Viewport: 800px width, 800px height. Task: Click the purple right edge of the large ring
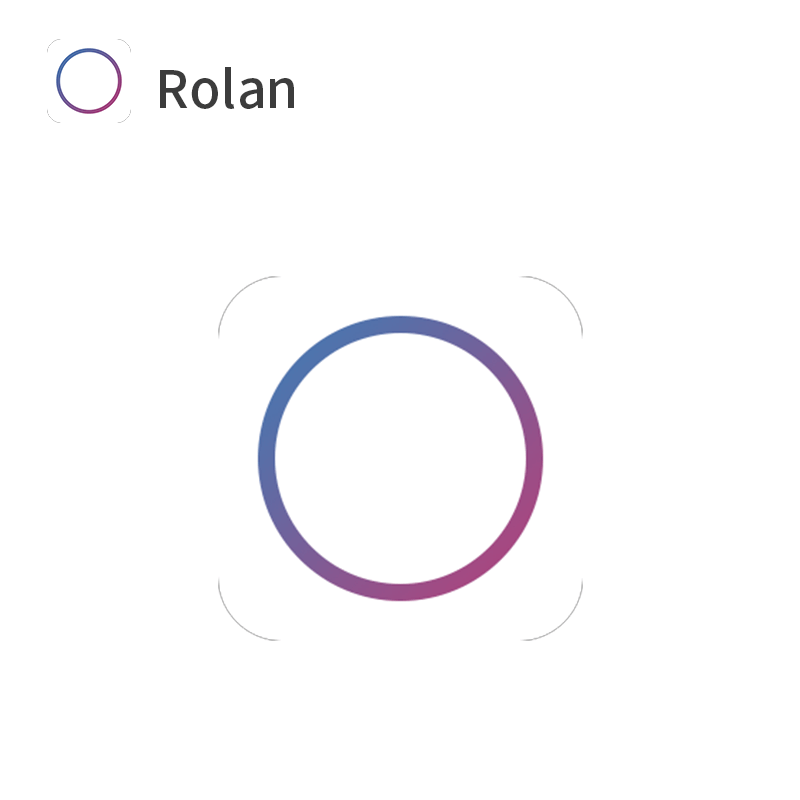coord(534,458)
